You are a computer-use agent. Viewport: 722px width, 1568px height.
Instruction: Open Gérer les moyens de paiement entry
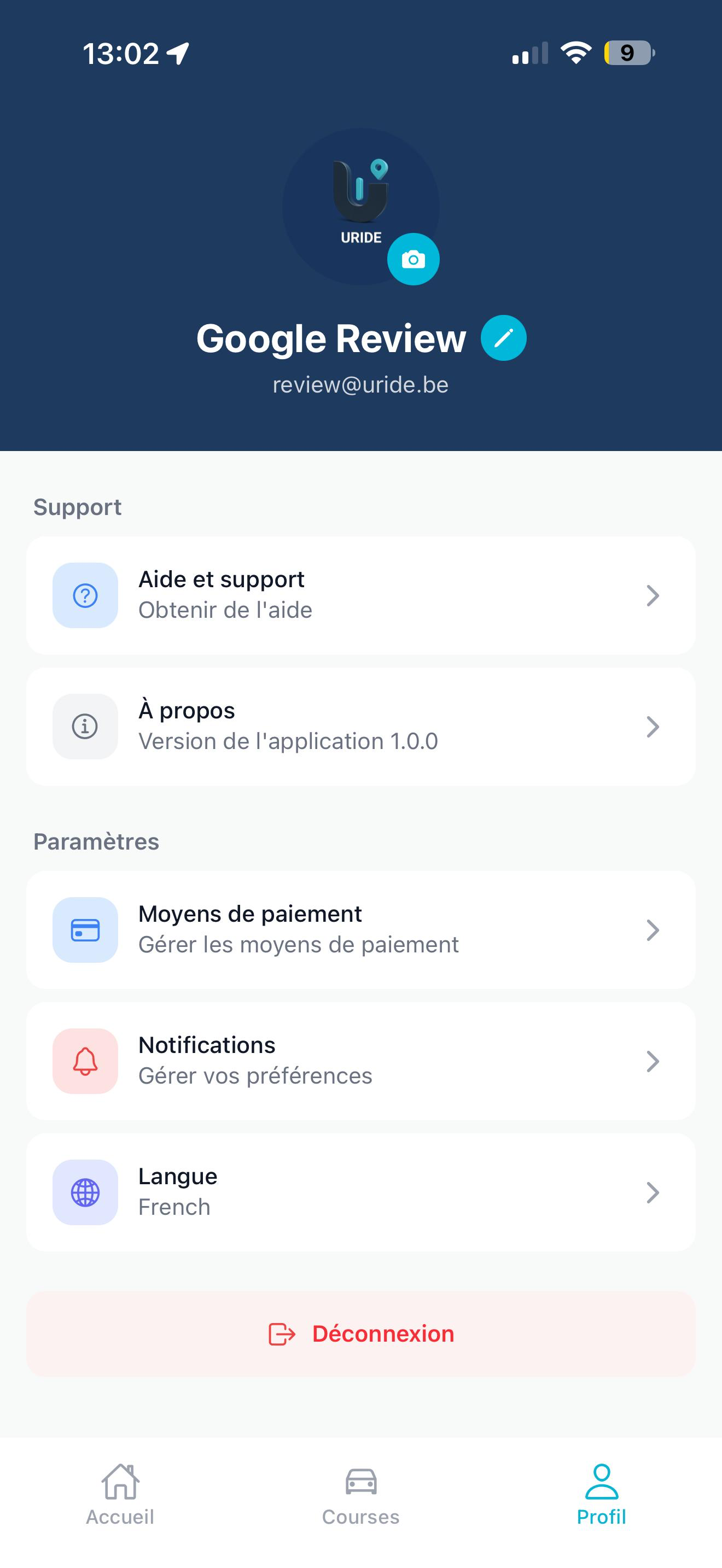click(x=361, y=930)
